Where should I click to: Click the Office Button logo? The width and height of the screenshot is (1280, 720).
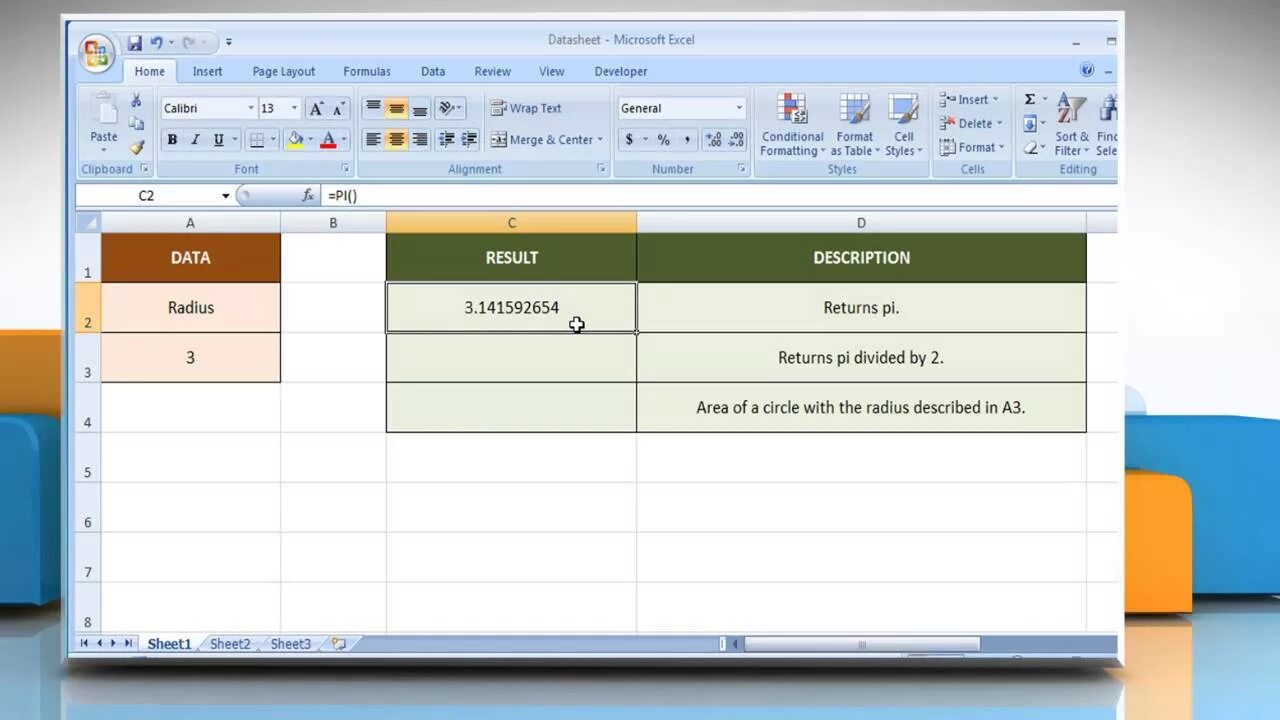97,52
